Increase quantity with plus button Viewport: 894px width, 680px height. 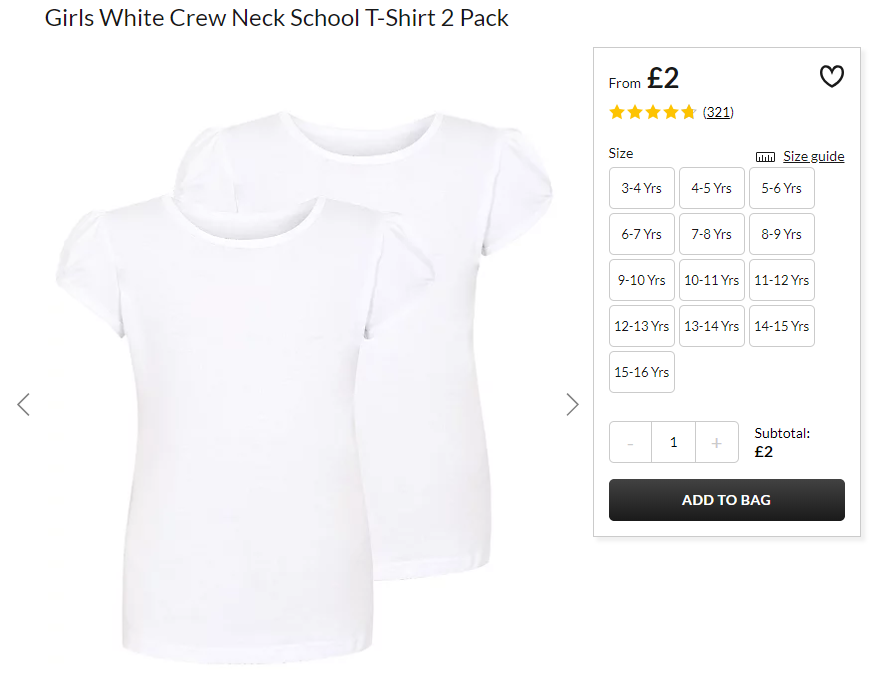tap(717, 442)
